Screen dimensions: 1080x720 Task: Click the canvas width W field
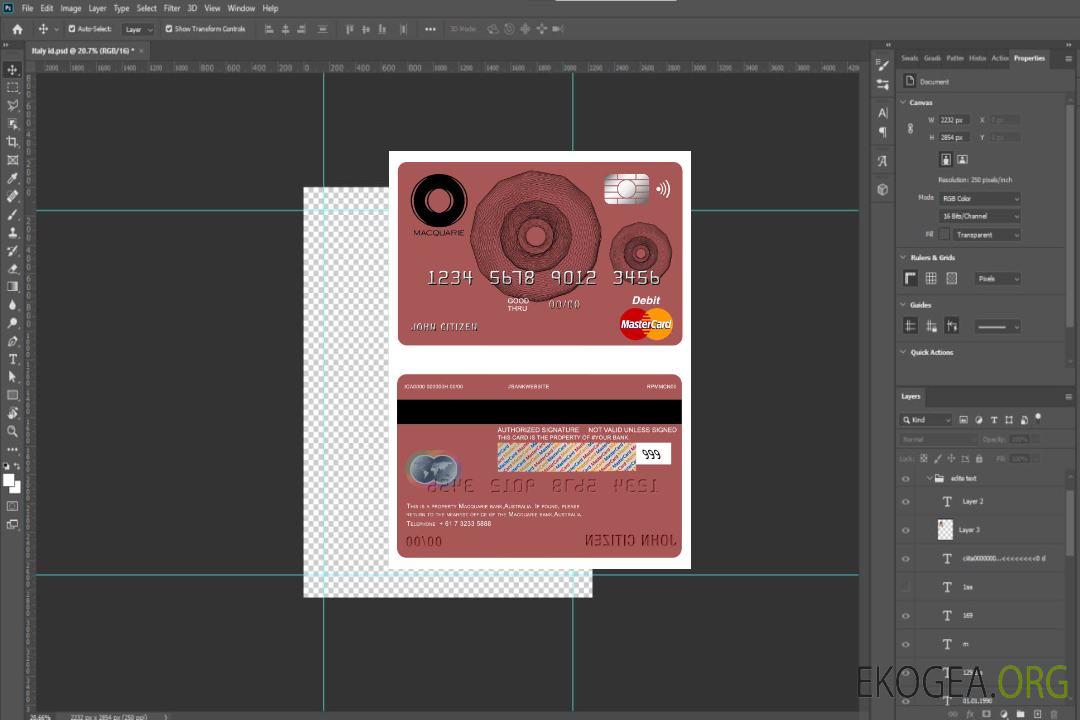pos(955,120)
